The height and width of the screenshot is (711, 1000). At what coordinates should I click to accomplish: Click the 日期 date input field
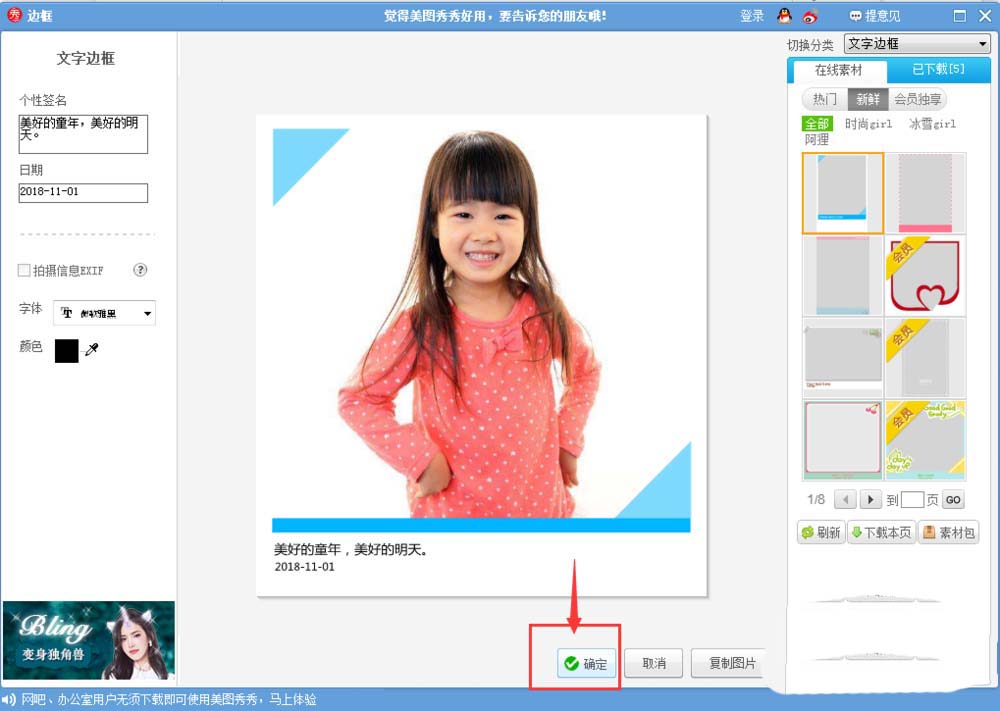tap(83, 193)
